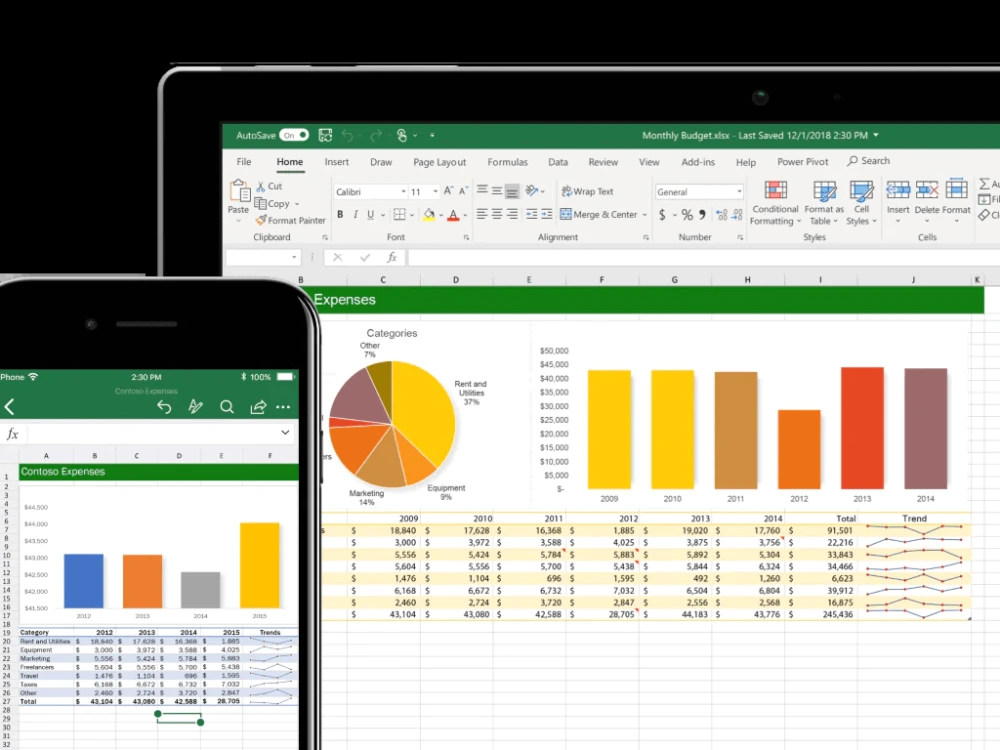The height and width of the screenshot is (750, 1000).
Task: Click the Format Painter button
Action: coord(291,221)
